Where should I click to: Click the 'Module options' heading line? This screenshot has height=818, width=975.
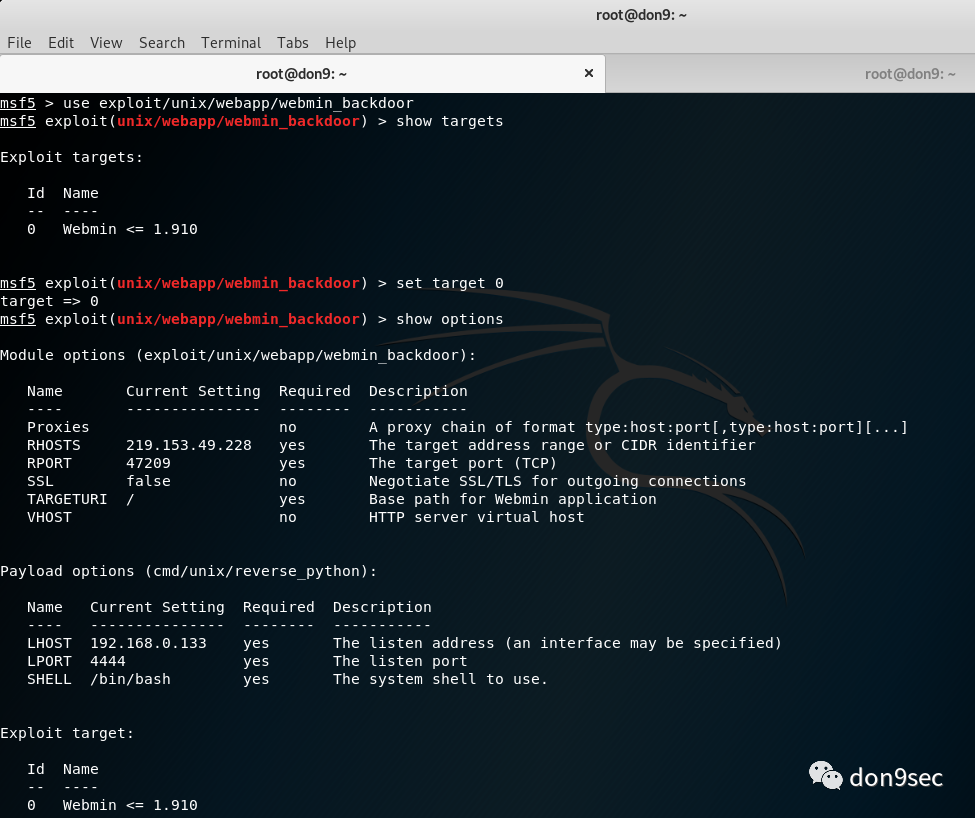(x=238, y=355)
